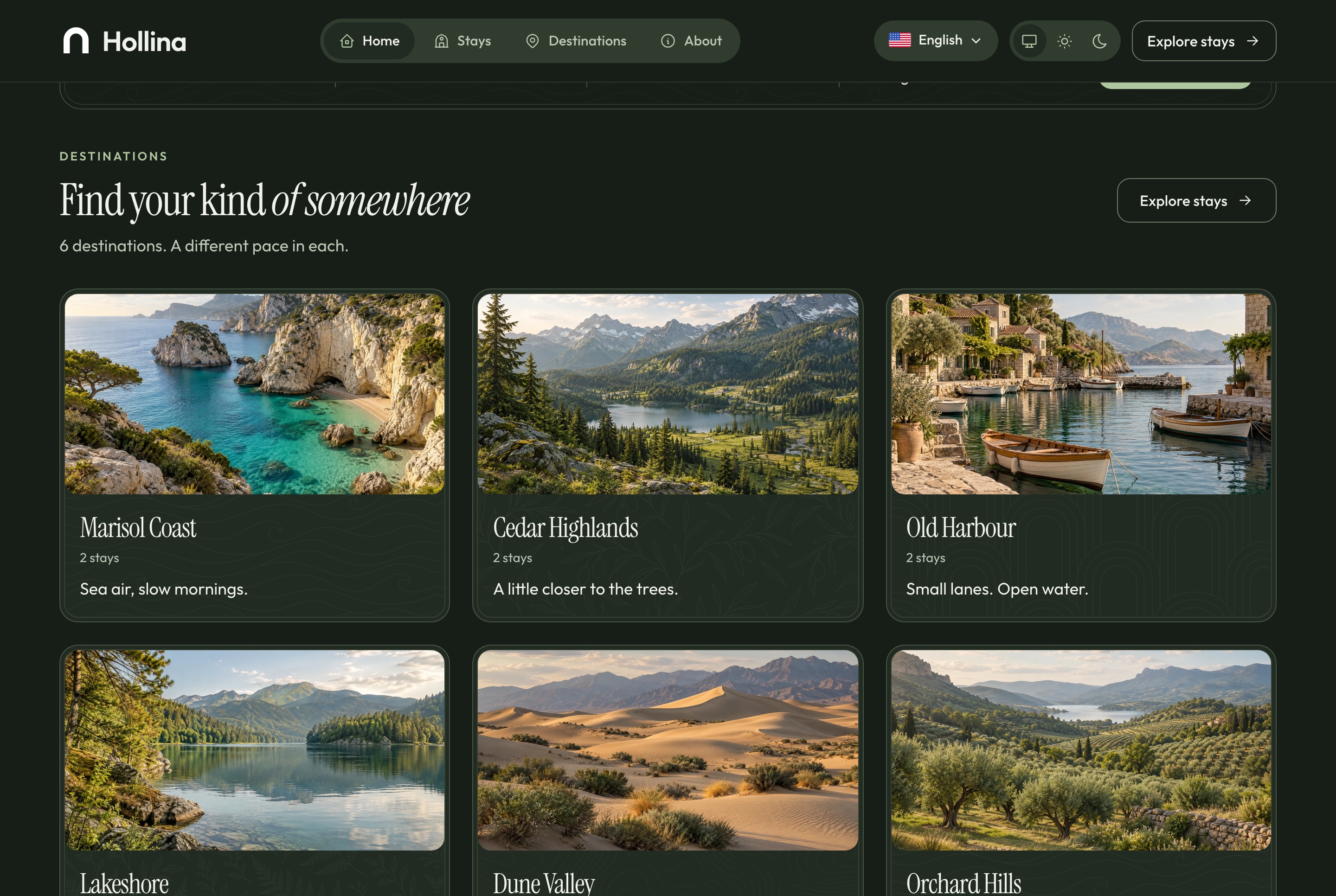Click Explore stays beside the destinations heading
The image size is (1336, 896).
point(1196,200)
